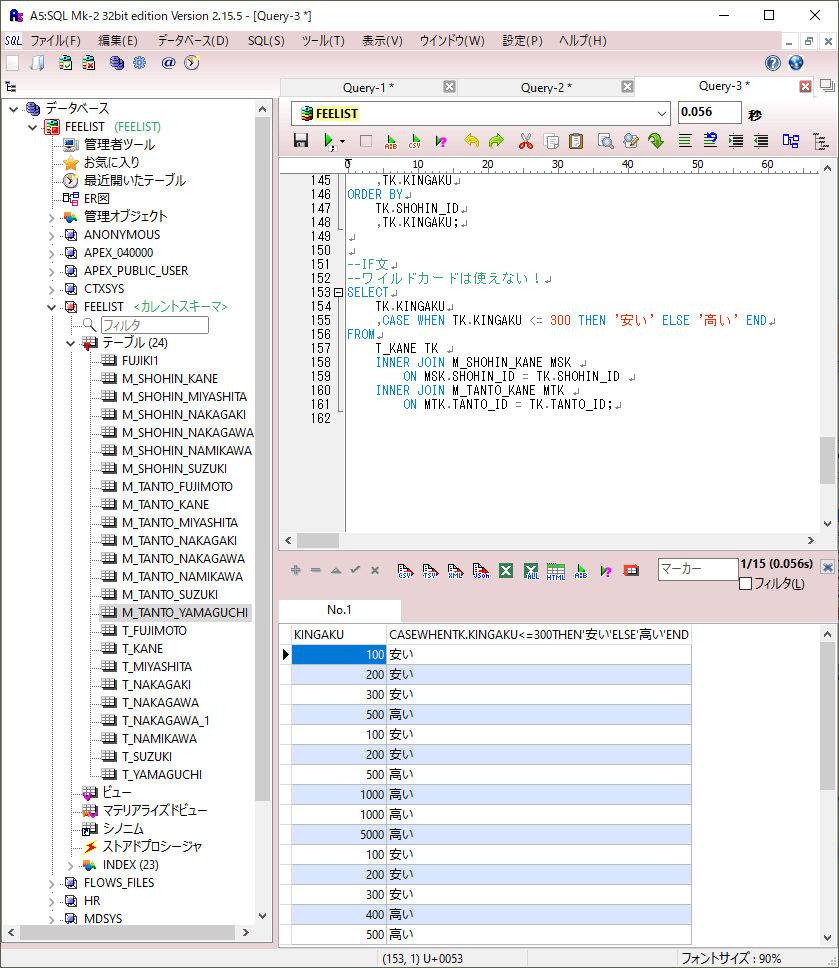Export results to JSON icon
The height and width of the screenshot is (968, 839).
tap(481, 570)
